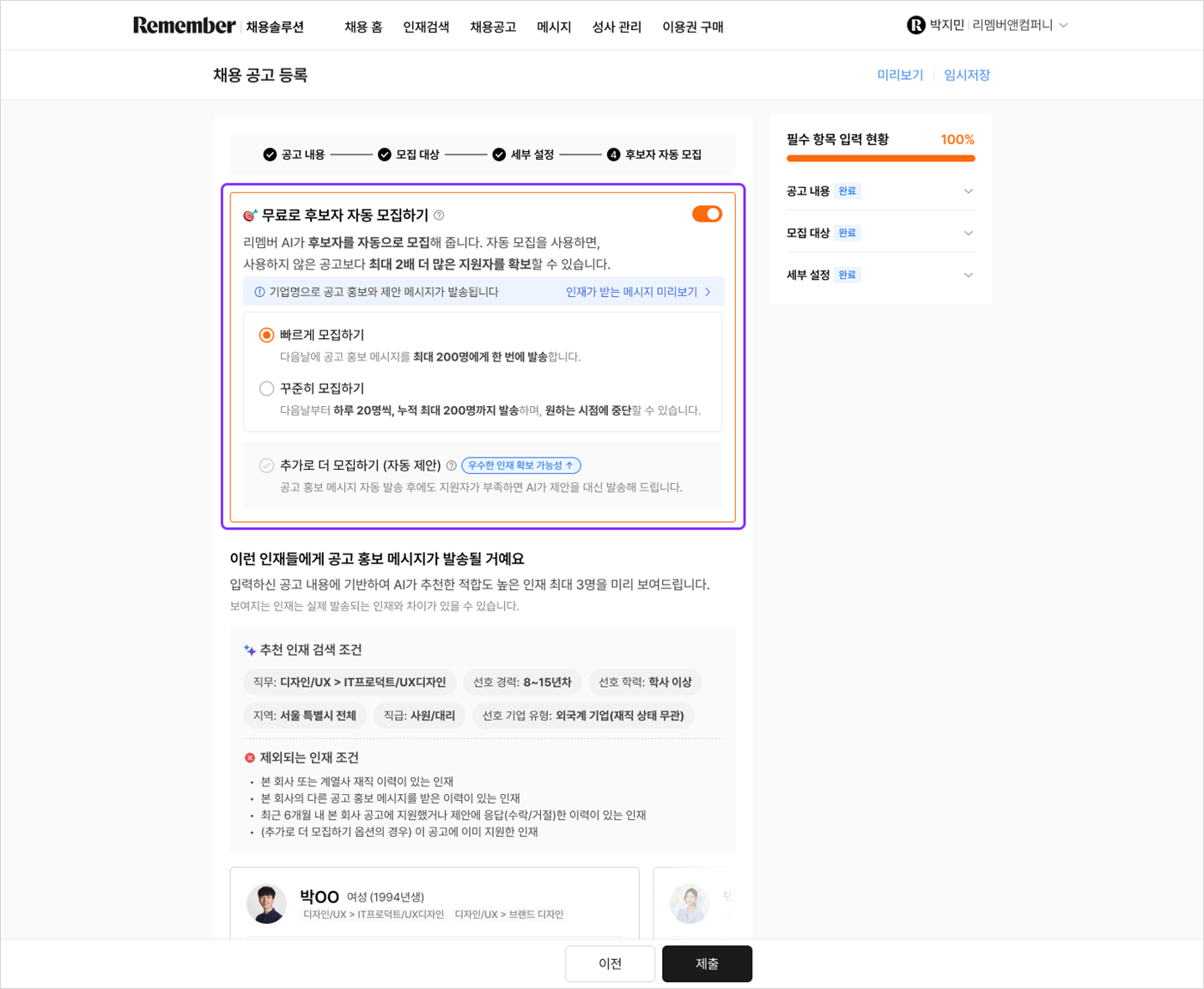The width and height of the screenshot is (1204, 989).
Task: Click the 공고 내용 step check icon
Action: pyautogui.click(x=270, y=155)
